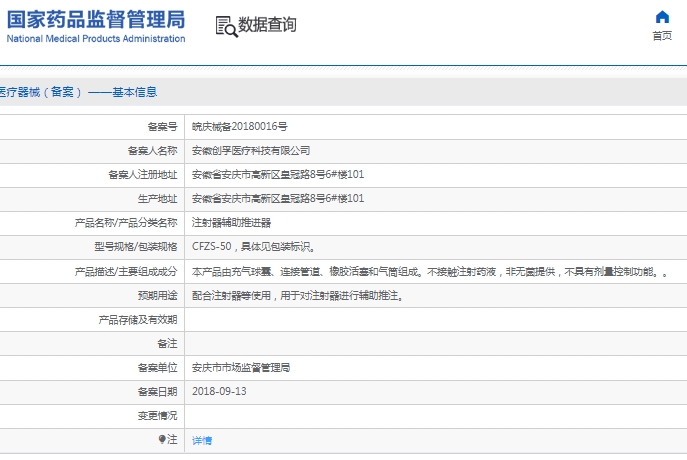The width and height of the screenshot is (687, 460).
Task: Click the 生产地址 field label
Action: 158,199
